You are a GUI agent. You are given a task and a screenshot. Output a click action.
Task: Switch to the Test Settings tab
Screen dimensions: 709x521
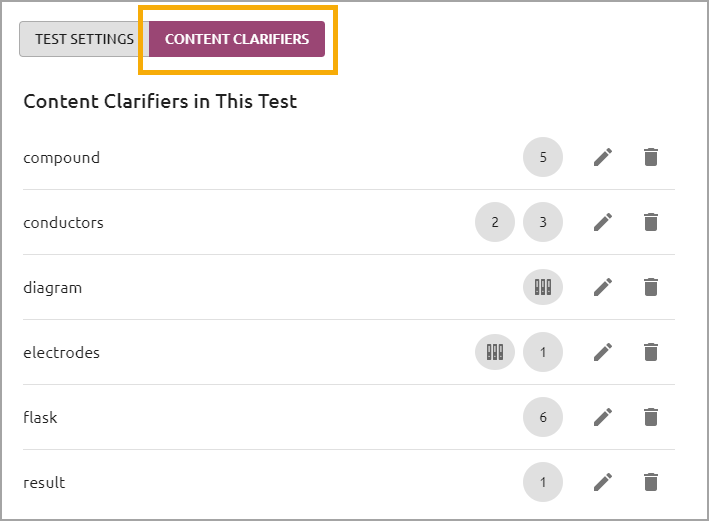click(84, 39)
